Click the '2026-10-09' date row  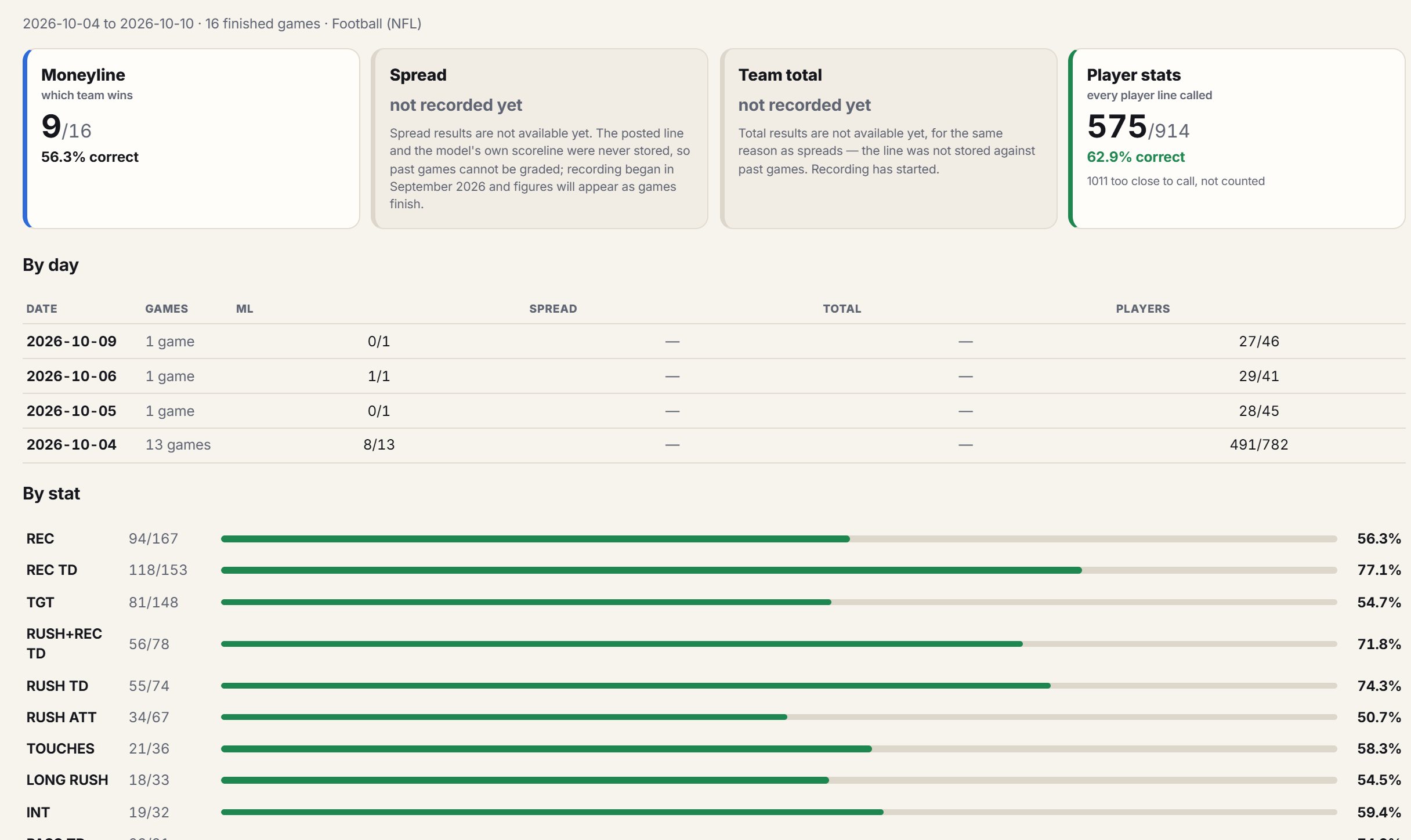pos(714,342)
